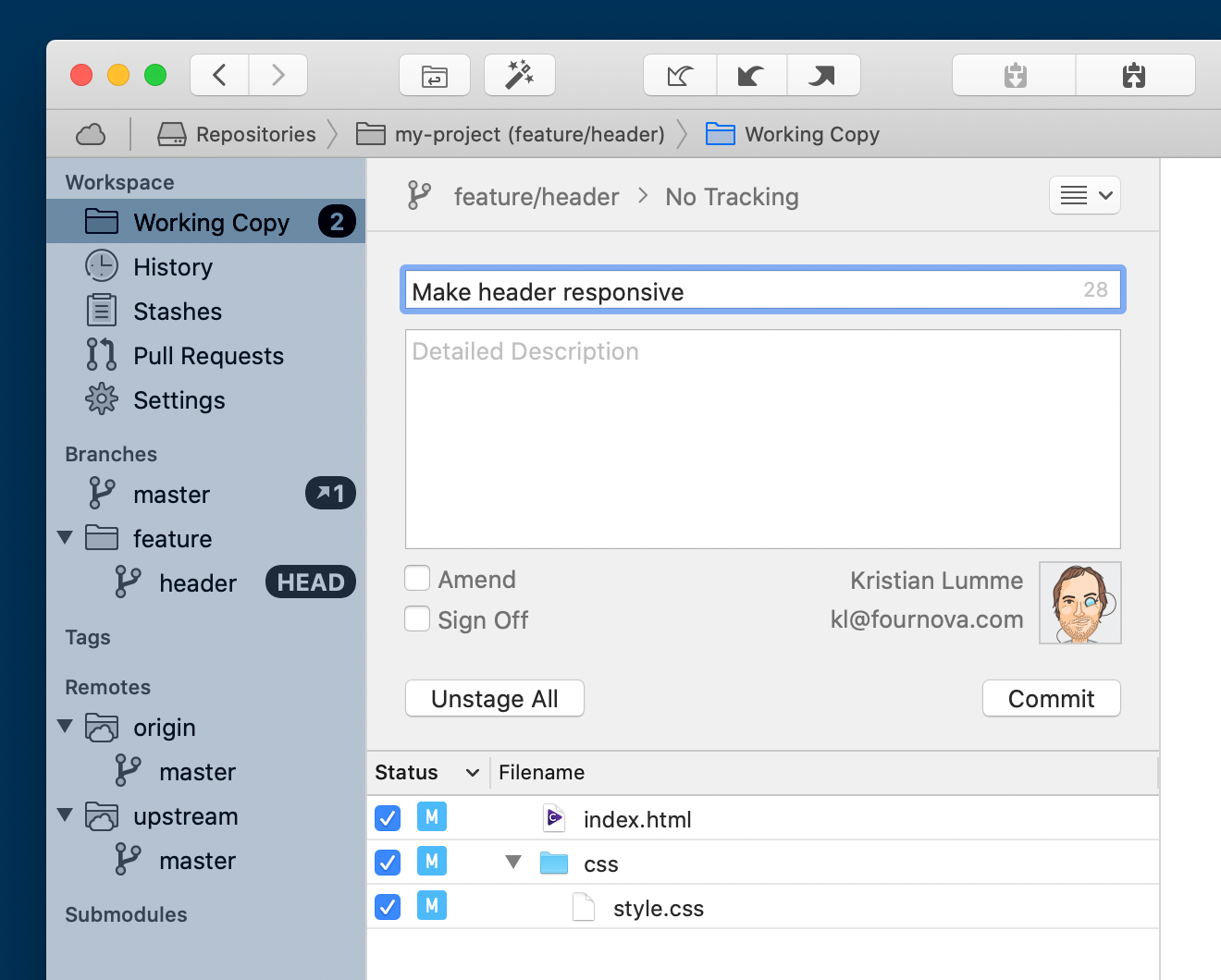Click the magic wand quick actions icon

click(519, 75)
